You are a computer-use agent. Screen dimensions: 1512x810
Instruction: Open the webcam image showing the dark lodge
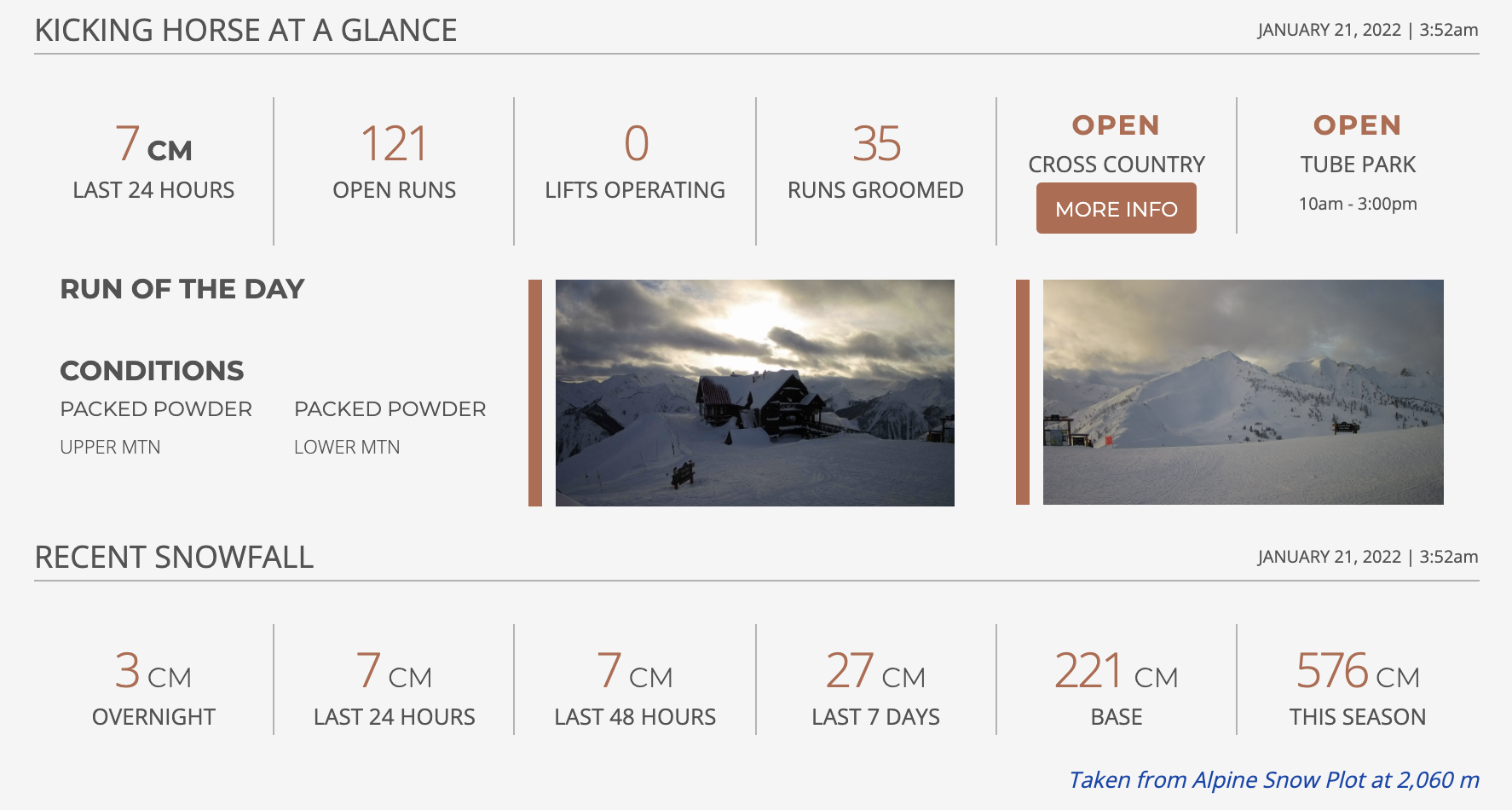click(x=755, y=393)
